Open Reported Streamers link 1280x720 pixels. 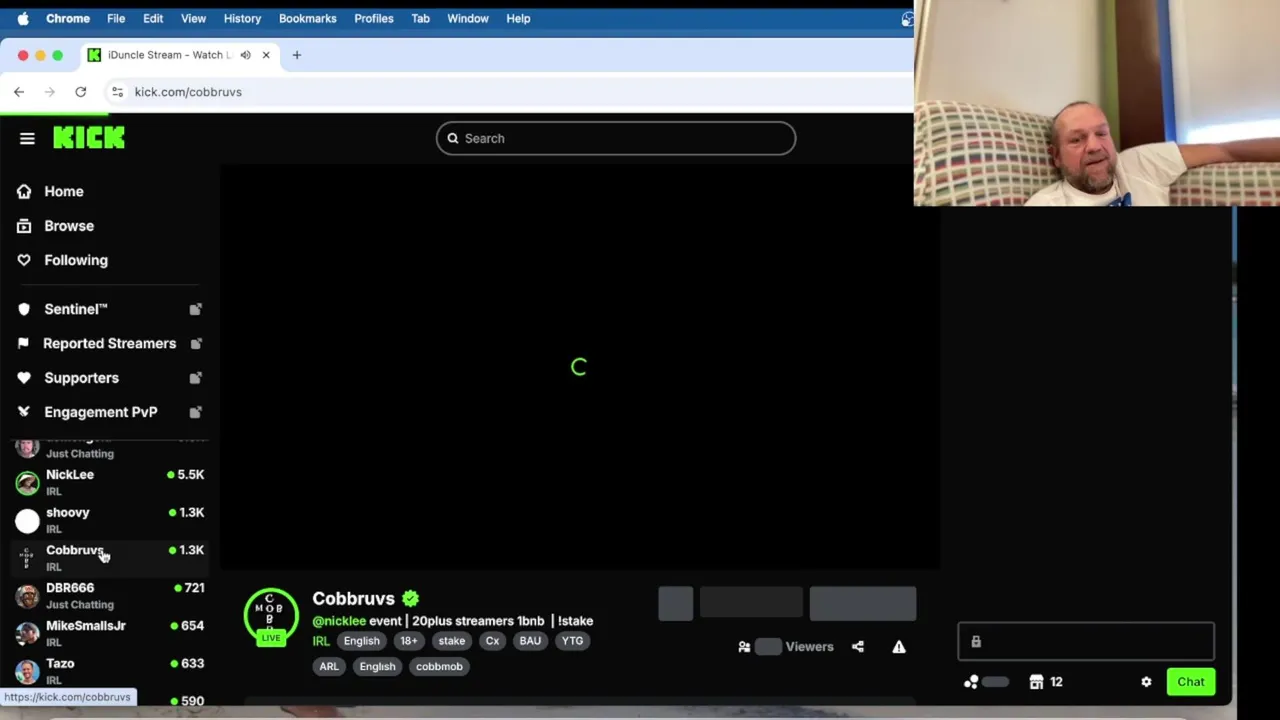coord(109,343)
